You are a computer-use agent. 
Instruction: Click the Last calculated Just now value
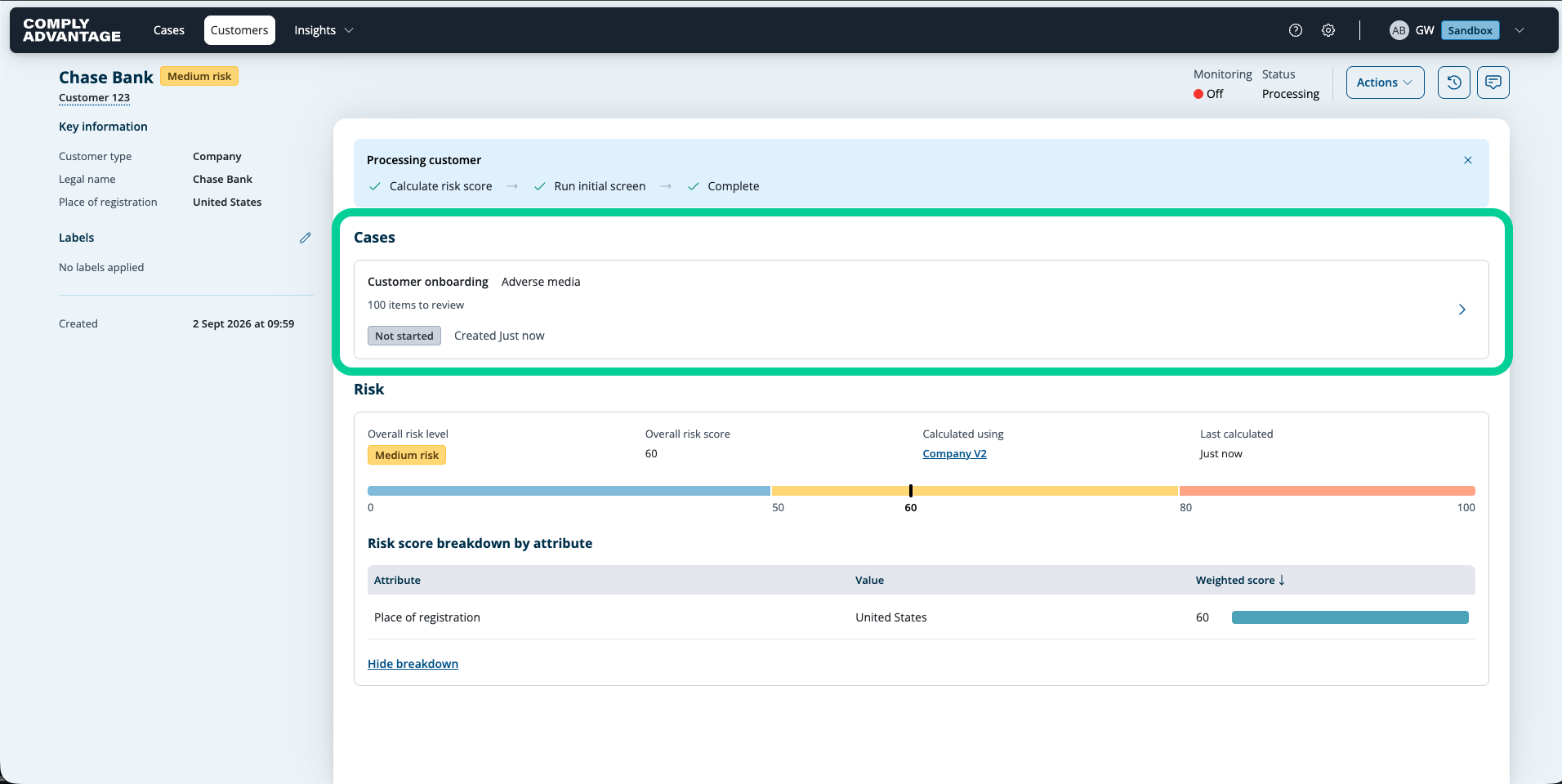pyautogui.click(x=1221, y=454)
